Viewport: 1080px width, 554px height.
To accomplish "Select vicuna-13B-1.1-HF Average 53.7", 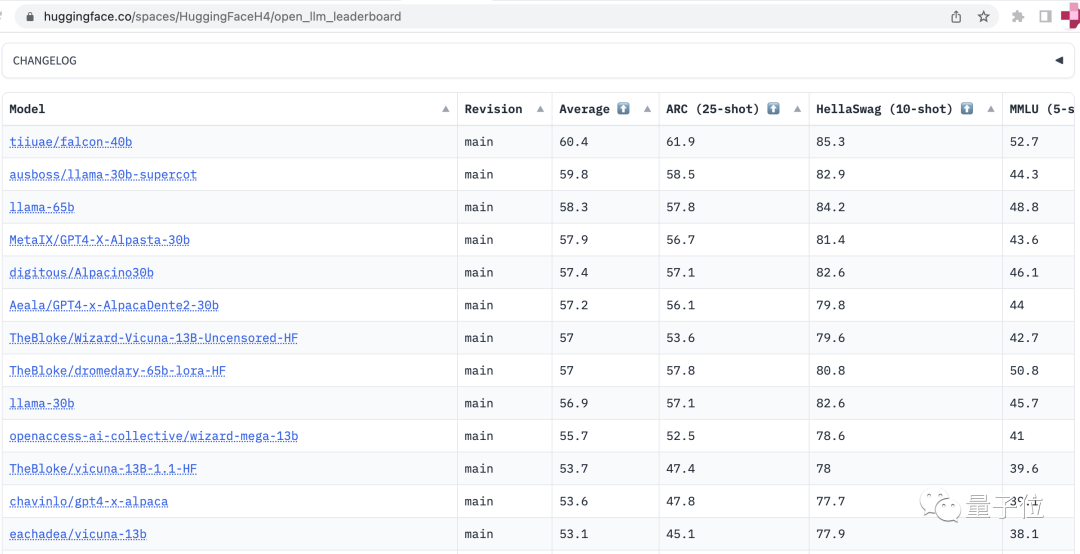I will 573,469.
